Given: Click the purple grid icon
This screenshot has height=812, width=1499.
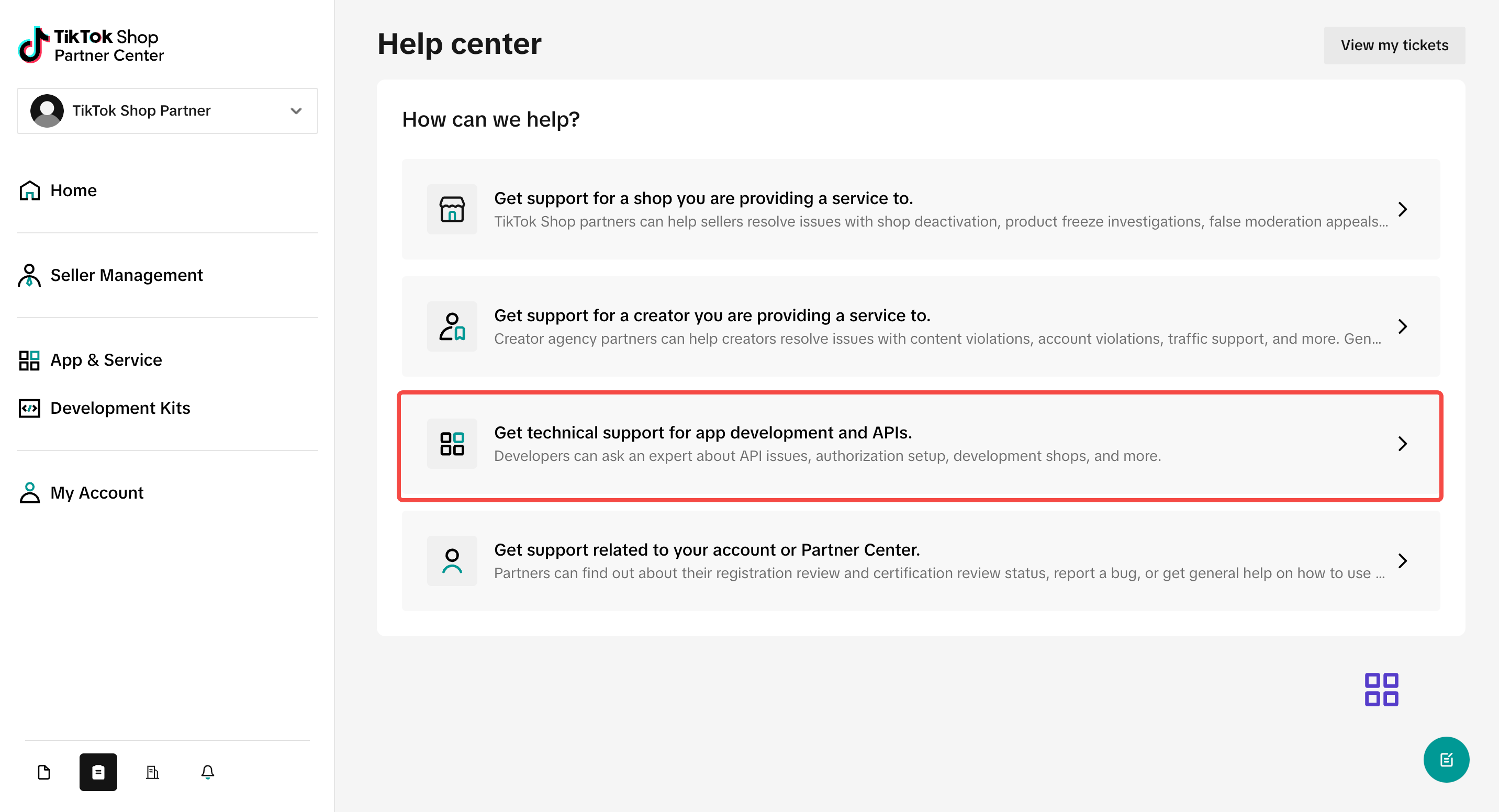Looking at the screenshot, I should pos(1381,689).
